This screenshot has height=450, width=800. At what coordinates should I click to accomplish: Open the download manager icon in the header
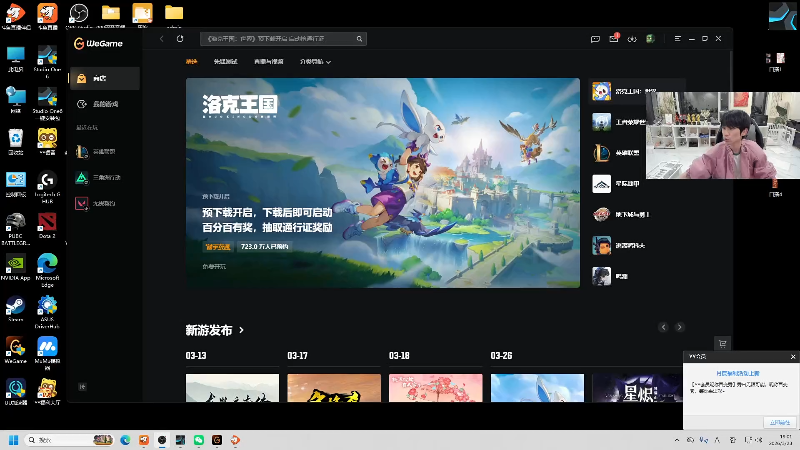(632, 39)
